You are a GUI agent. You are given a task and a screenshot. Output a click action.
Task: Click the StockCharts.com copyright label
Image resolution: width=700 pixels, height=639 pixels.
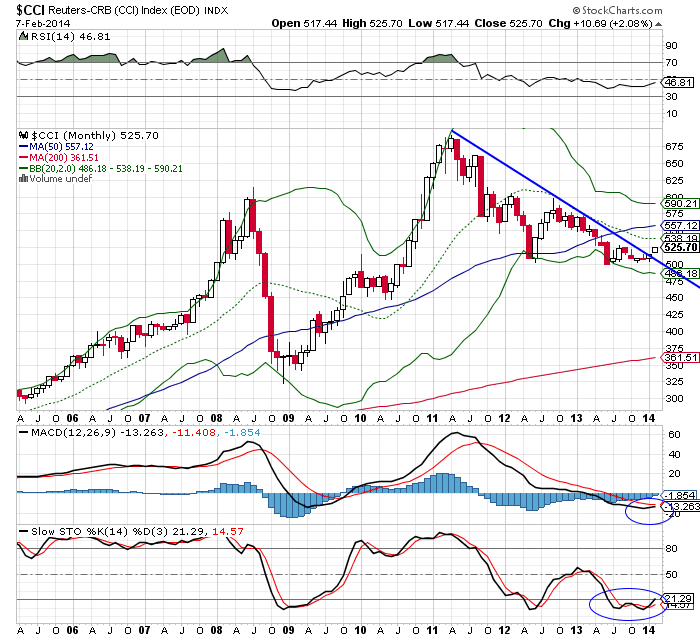tap(618, 10)
